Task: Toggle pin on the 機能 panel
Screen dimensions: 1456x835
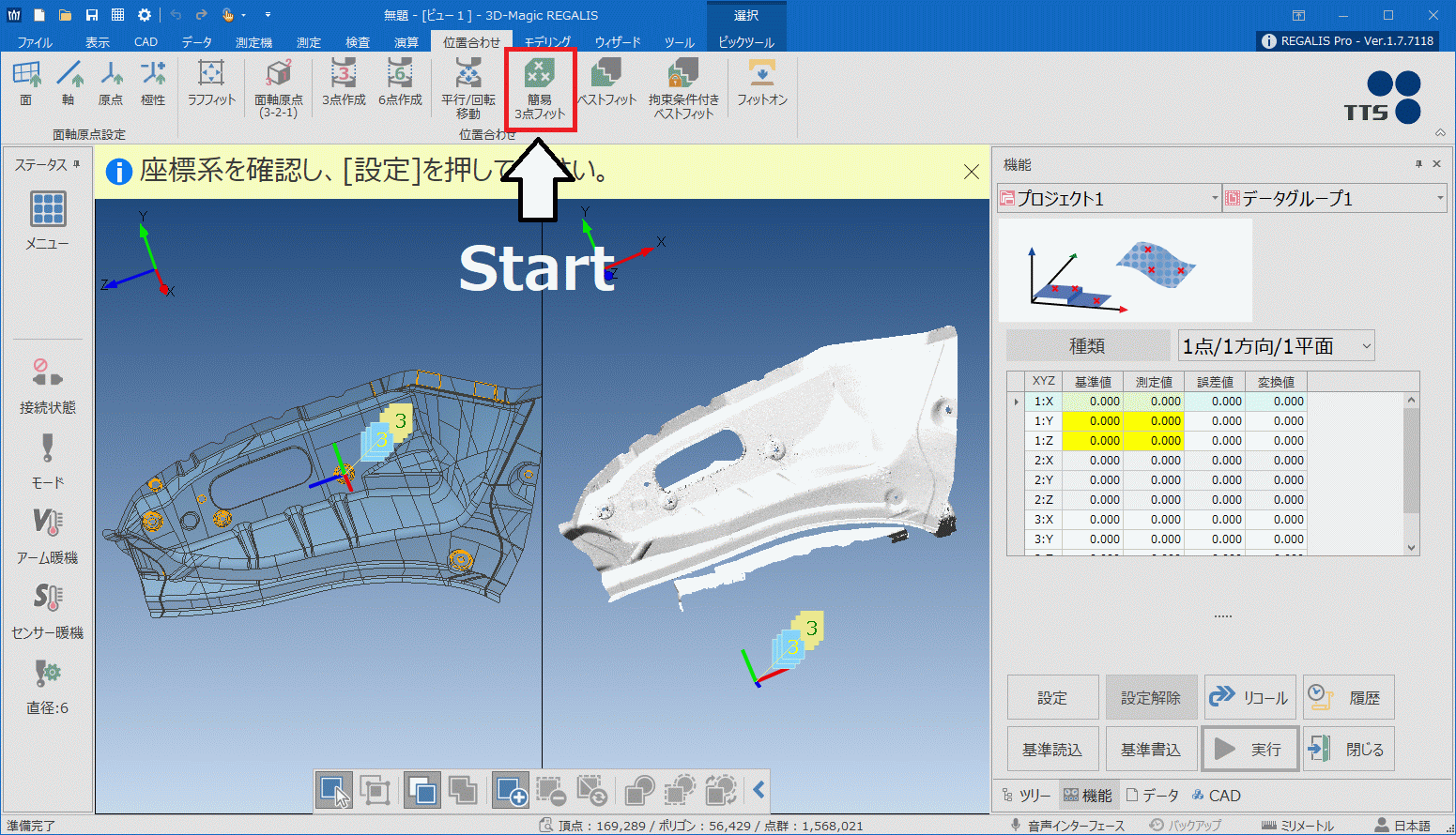Action: click(x=1418, y=164)
